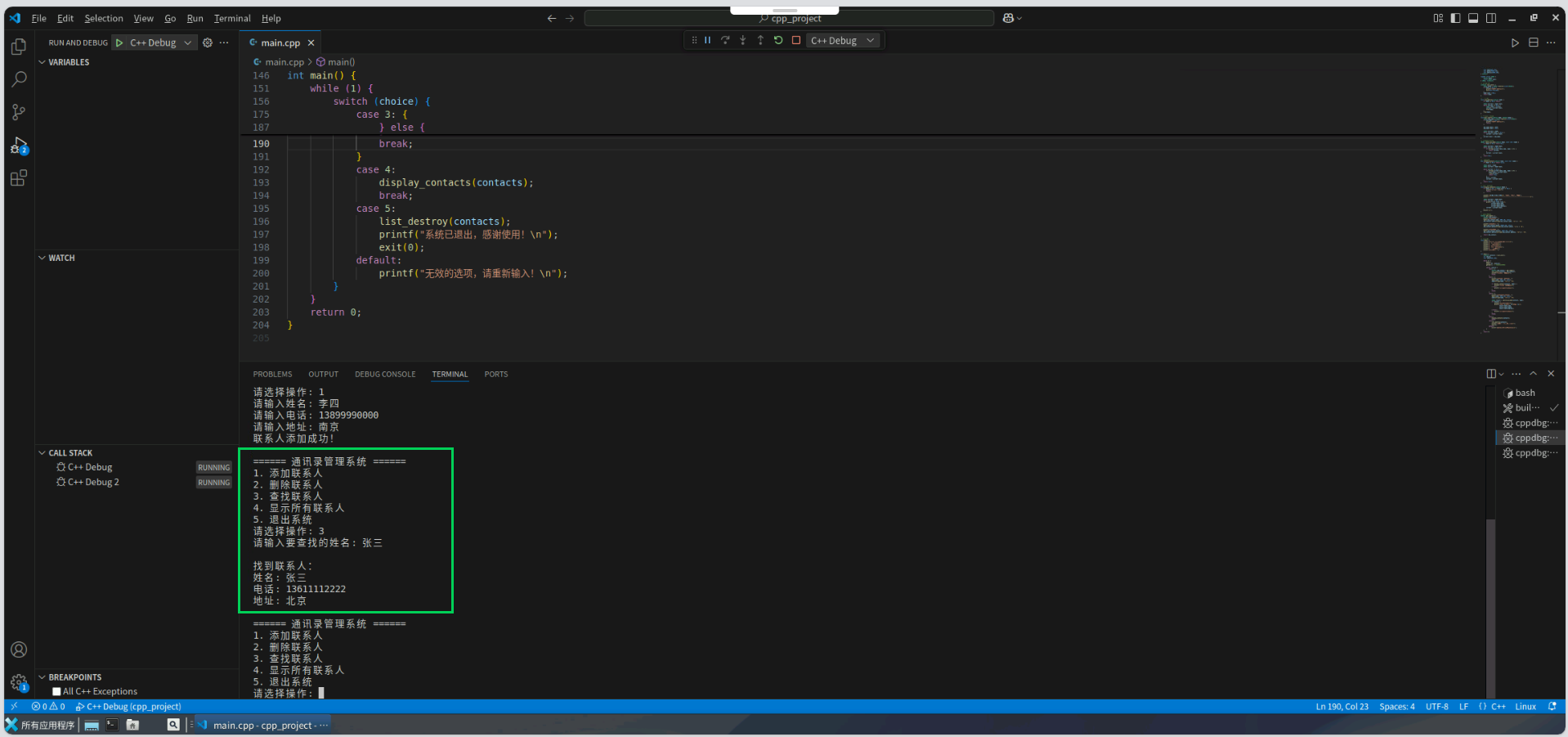Open terminal panel more actions

[1516, 374]
